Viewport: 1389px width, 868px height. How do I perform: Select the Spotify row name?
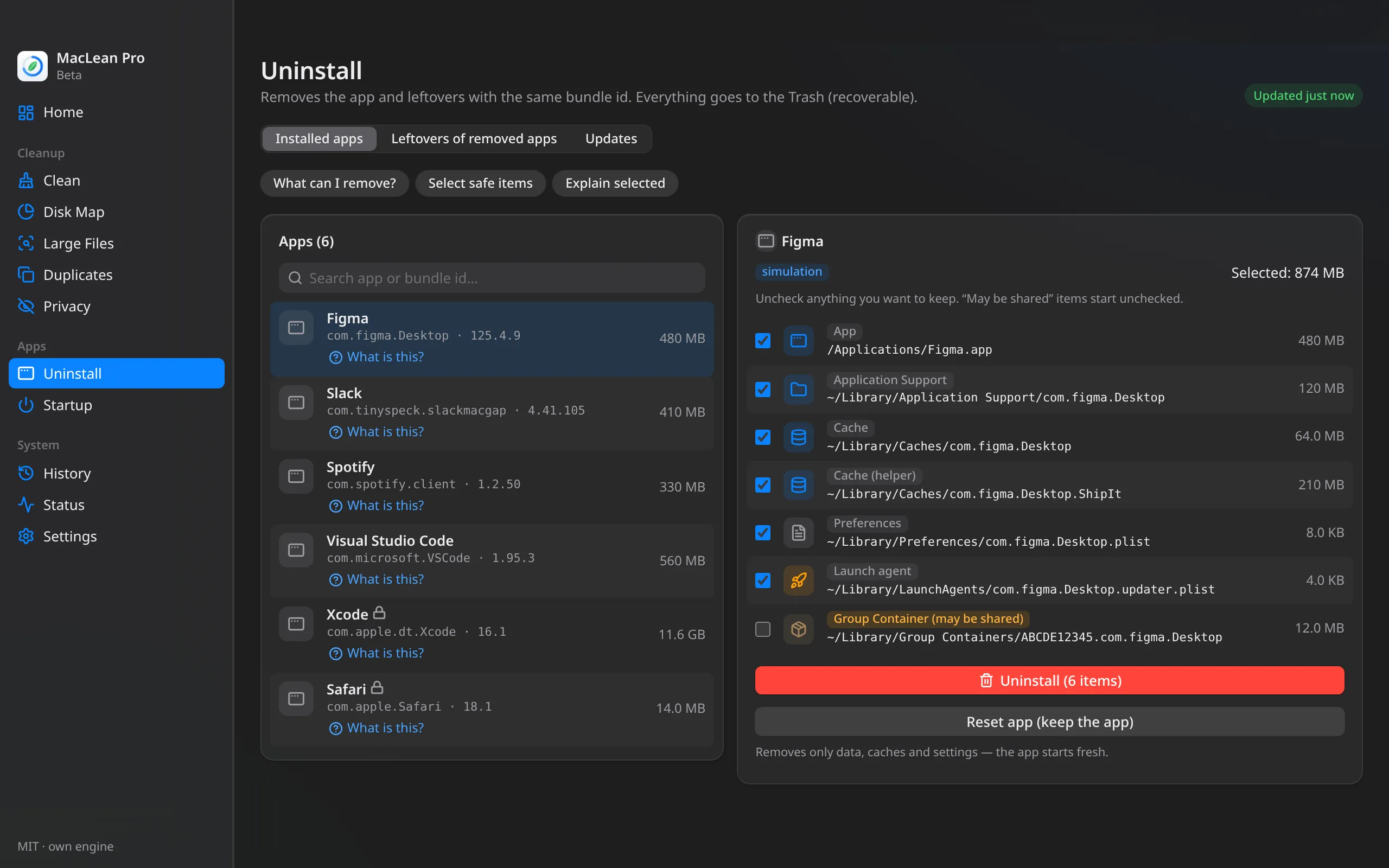(351, 467)
